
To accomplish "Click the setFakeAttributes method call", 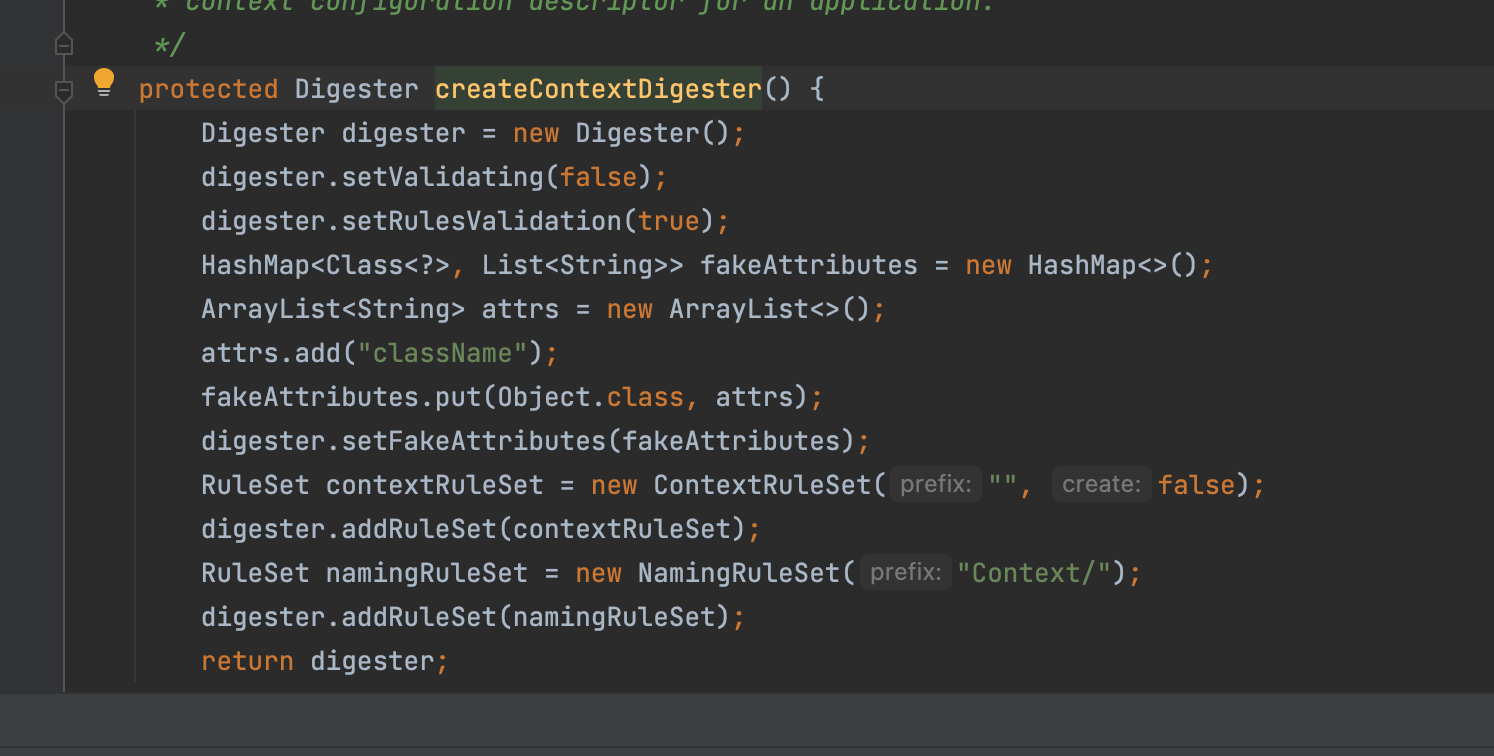I will [x=474, y=441].
